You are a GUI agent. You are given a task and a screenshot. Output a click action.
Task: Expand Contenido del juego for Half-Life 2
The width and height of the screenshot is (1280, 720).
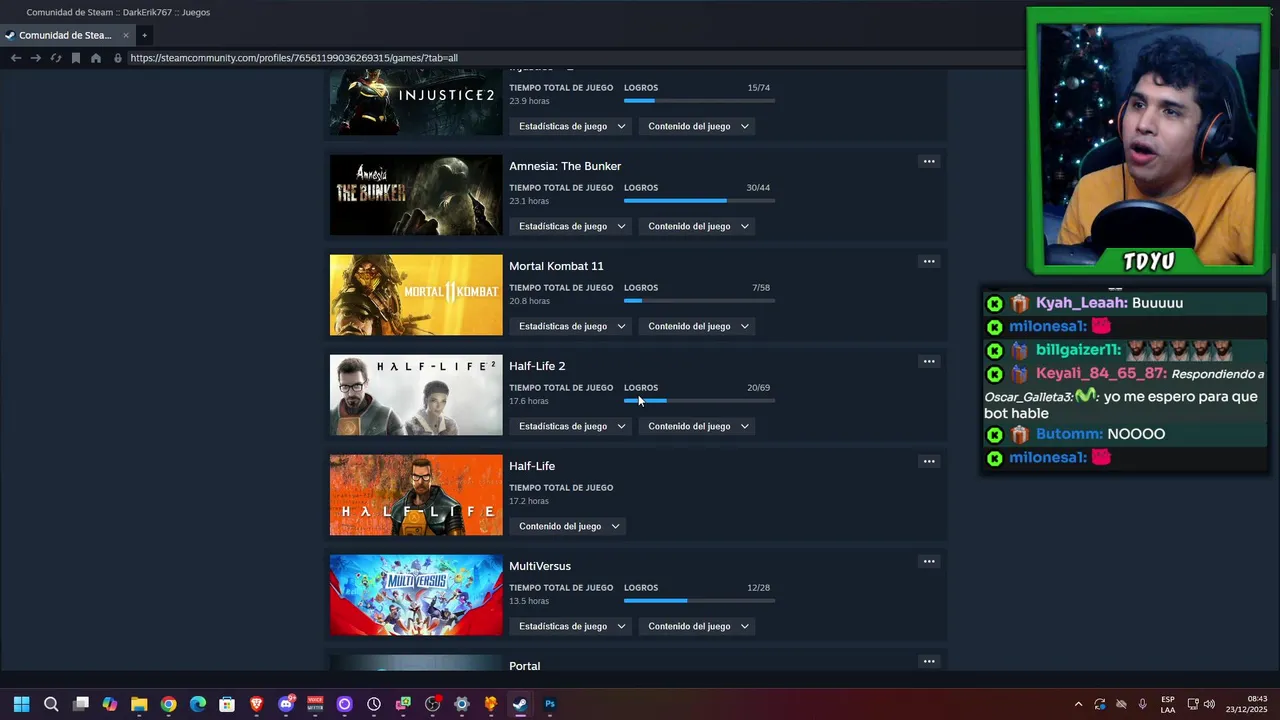click(698, 426)
